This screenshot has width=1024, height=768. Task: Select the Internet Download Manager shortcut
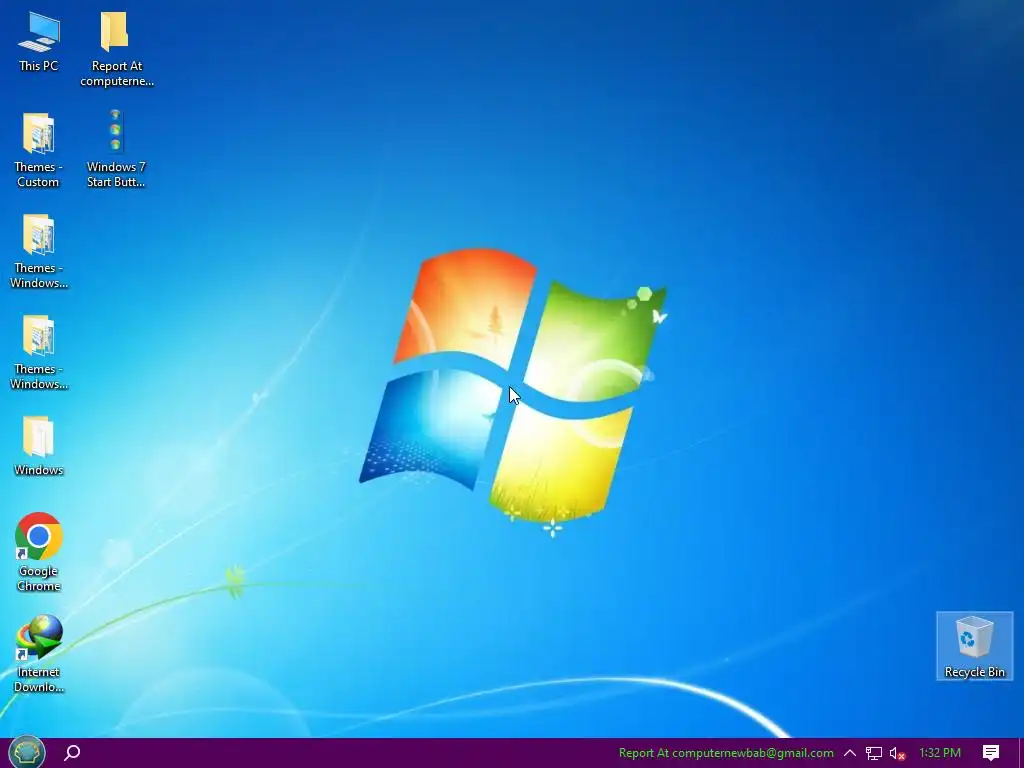[39, 653]
